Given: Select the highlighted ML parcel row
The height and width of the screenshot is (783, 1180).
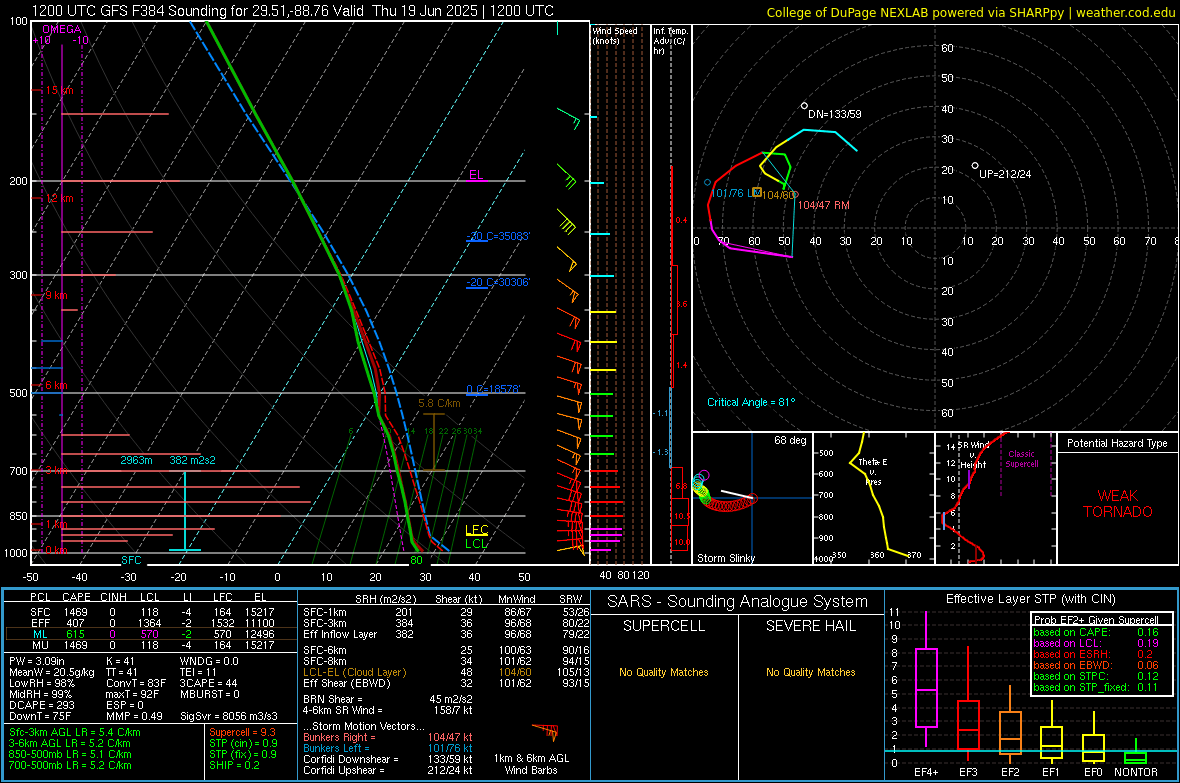Looking at the screenshot, I should tap(151, 634).
